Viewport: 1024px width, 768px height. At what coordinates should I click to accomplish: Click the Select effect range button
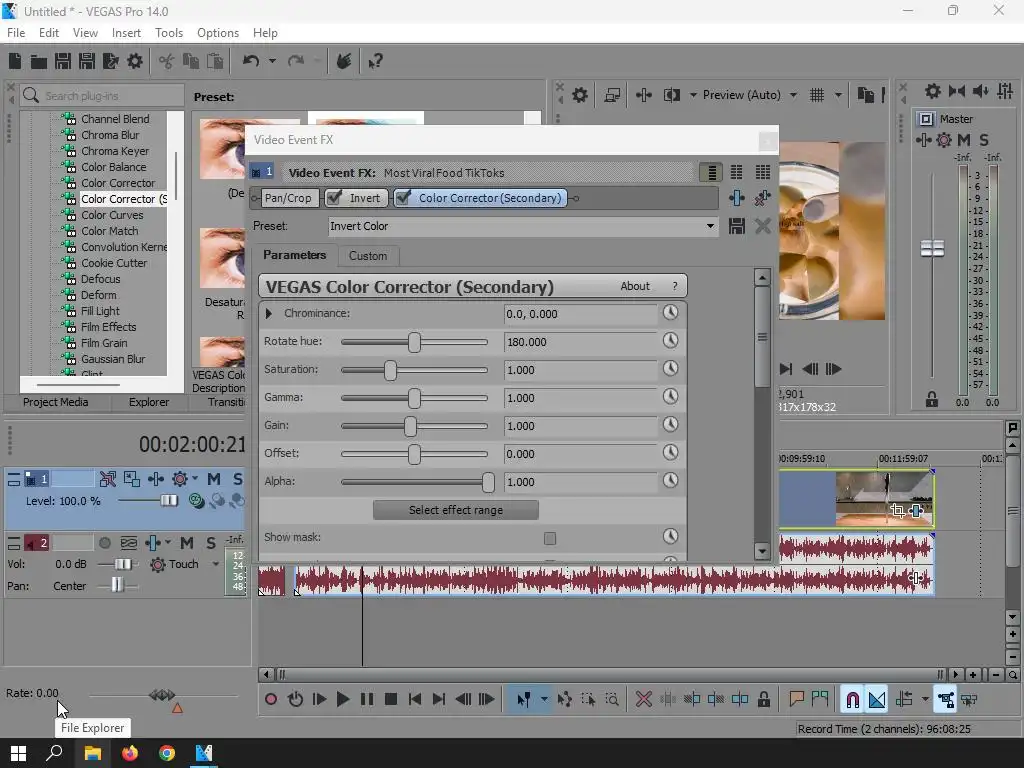456,510
